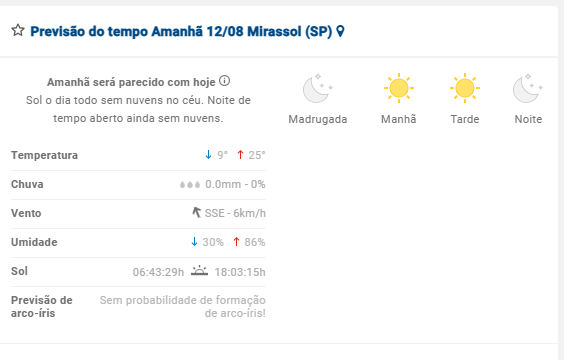
Task: Click the red maximum temperature arrow
Action: (x=240, y=155)
